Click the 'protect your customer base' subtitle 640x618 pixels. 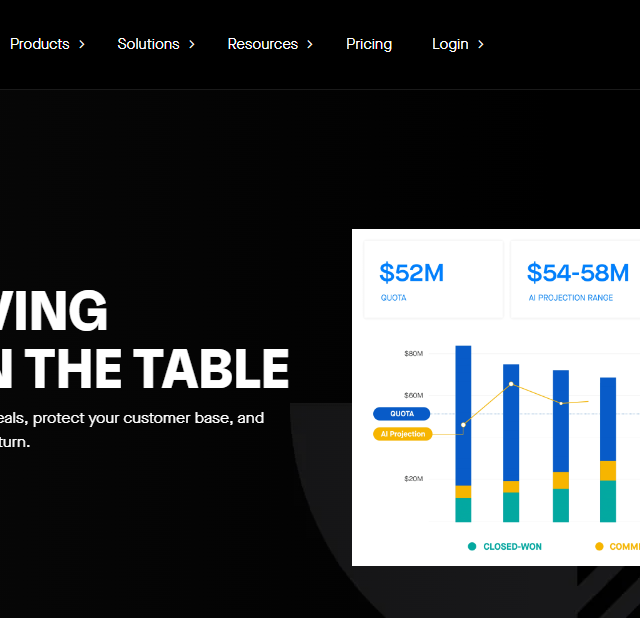click(131, 418)
